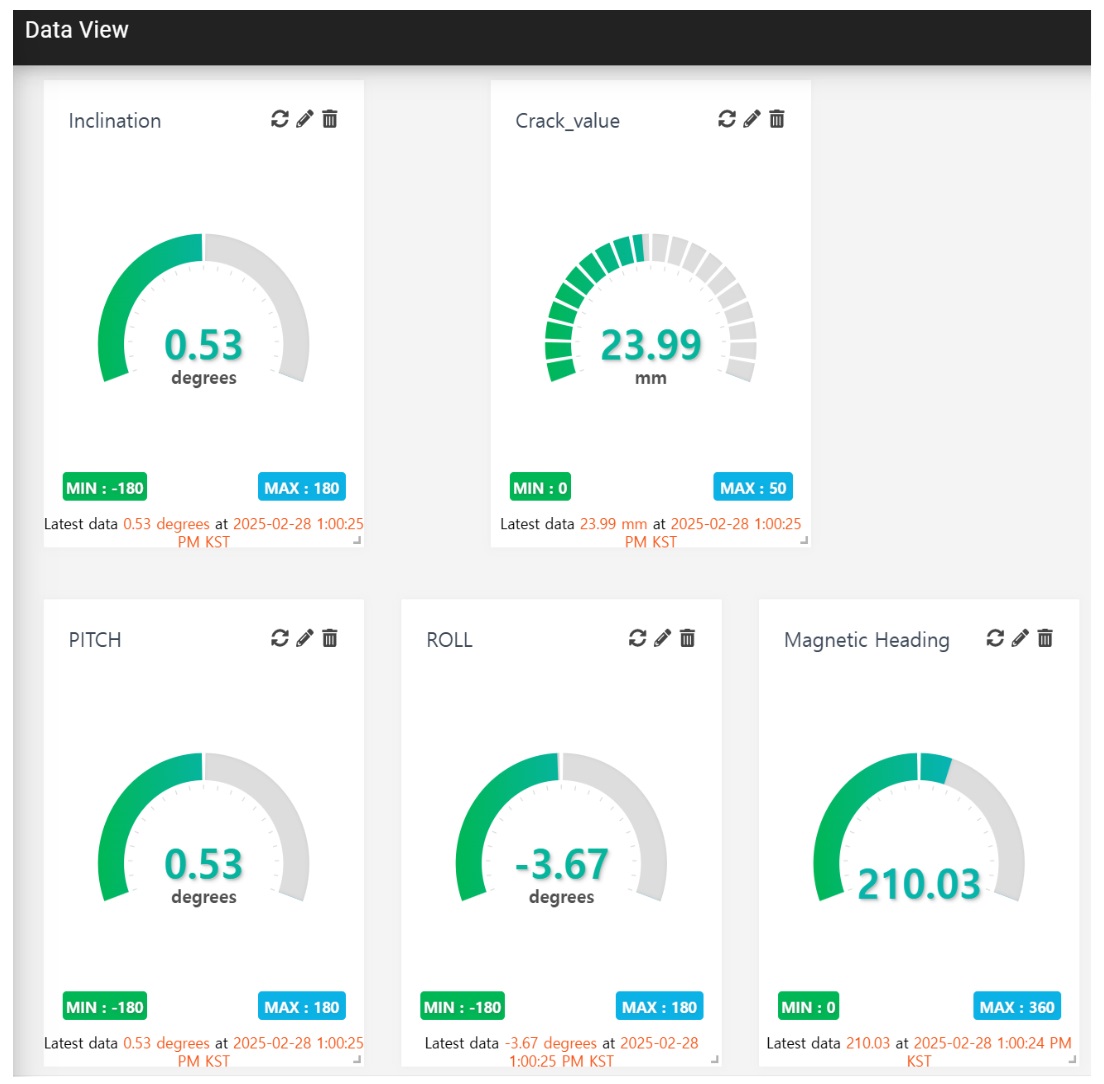Click the Magnetic Heading widget resize handle
This screenshot has height=1084, width=1104.
click(x=1072, y=1059)
